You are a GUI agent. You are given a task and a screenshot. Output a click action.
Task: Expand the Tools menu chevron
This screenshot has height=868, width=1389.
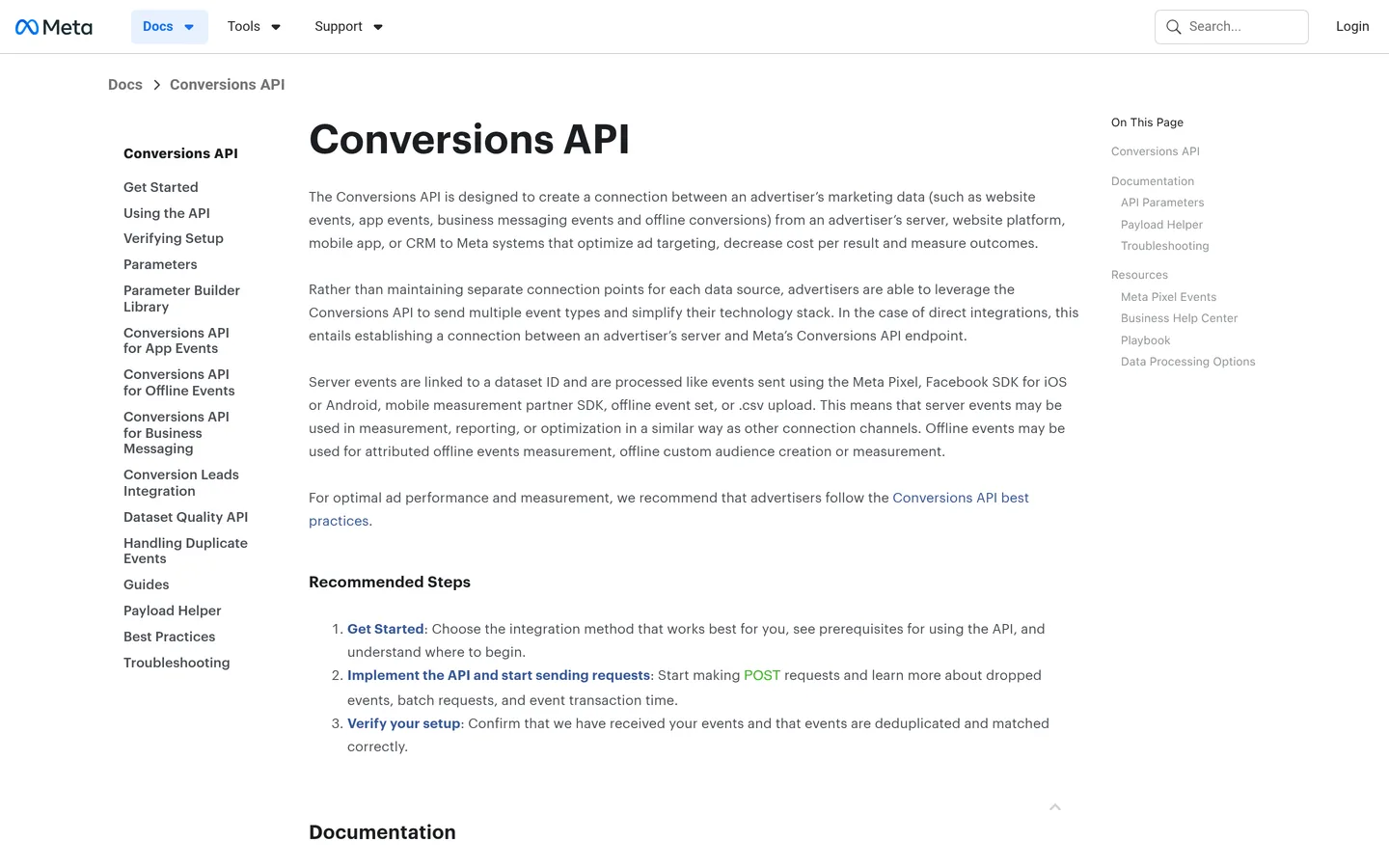tap(276, 27)
